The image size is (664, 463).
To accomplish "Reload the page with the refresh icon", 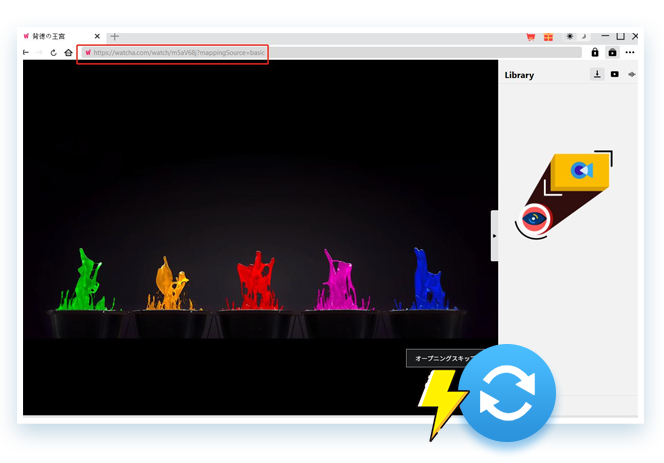I will [53, 53].
